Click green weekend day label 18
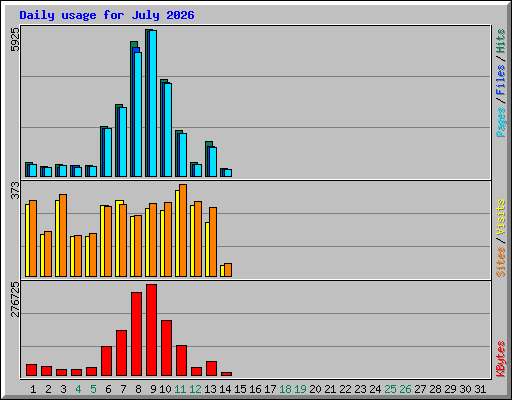512x400 pixels. (285, 389)
